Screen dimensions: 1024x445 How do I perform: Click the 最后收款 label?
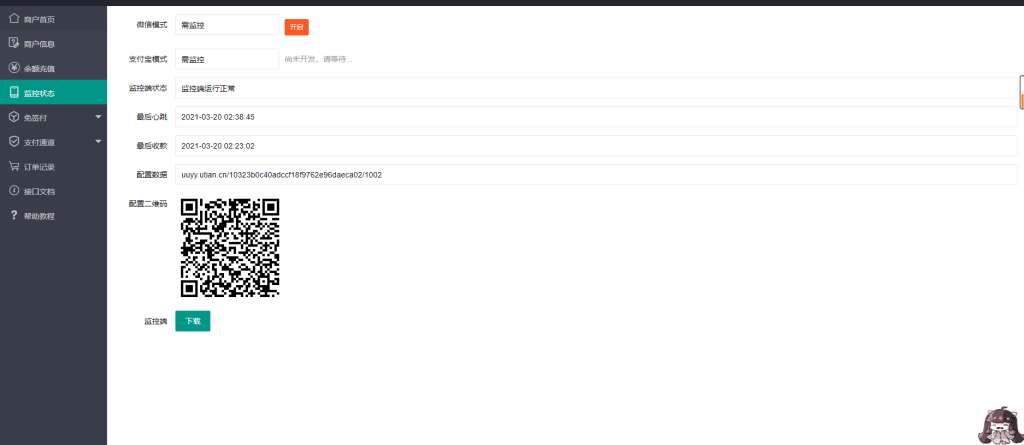click(x=152, y=146)
